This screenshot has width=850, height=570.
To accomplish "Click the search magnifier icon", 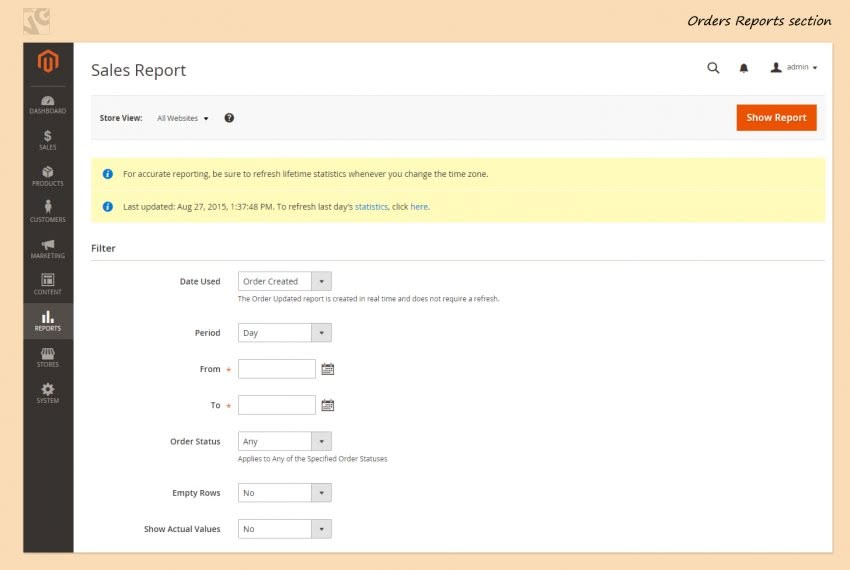I will pyautogui.click(x=713, y=68).
